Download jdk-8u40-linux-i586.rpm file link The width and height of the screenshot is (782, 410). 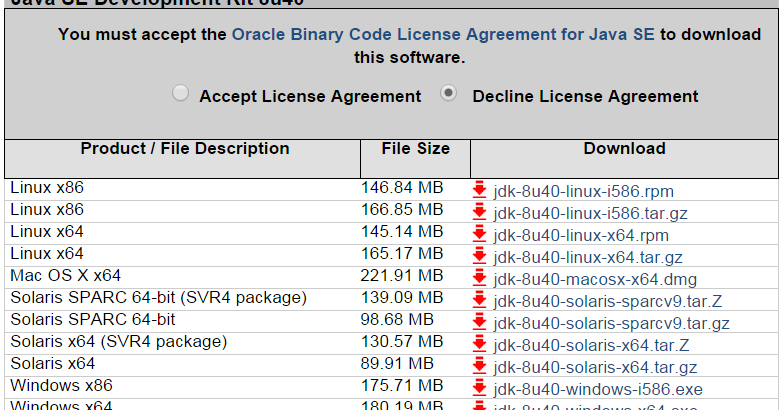pyautogui.click(x=569, y=191)
